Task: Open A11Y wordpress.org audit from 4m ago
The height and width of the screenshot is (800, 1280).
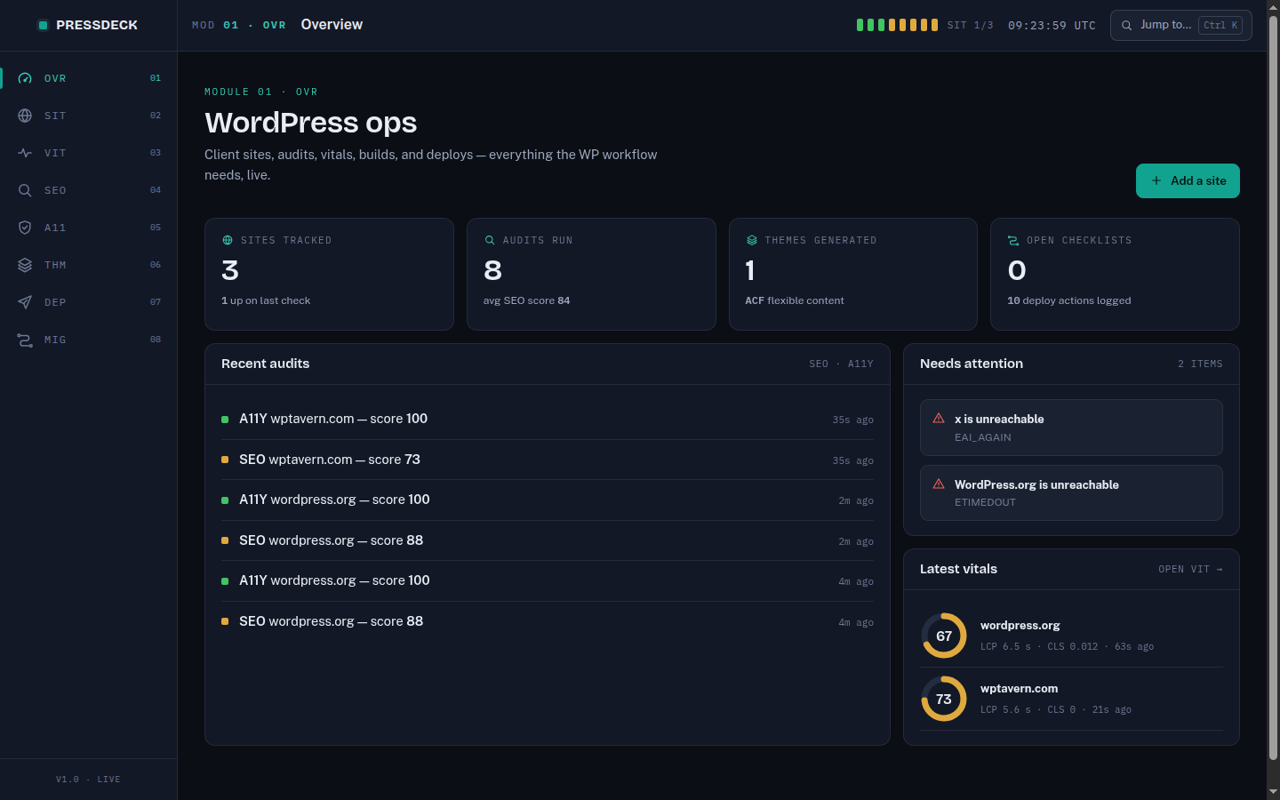Action: (x=547, y=581)
